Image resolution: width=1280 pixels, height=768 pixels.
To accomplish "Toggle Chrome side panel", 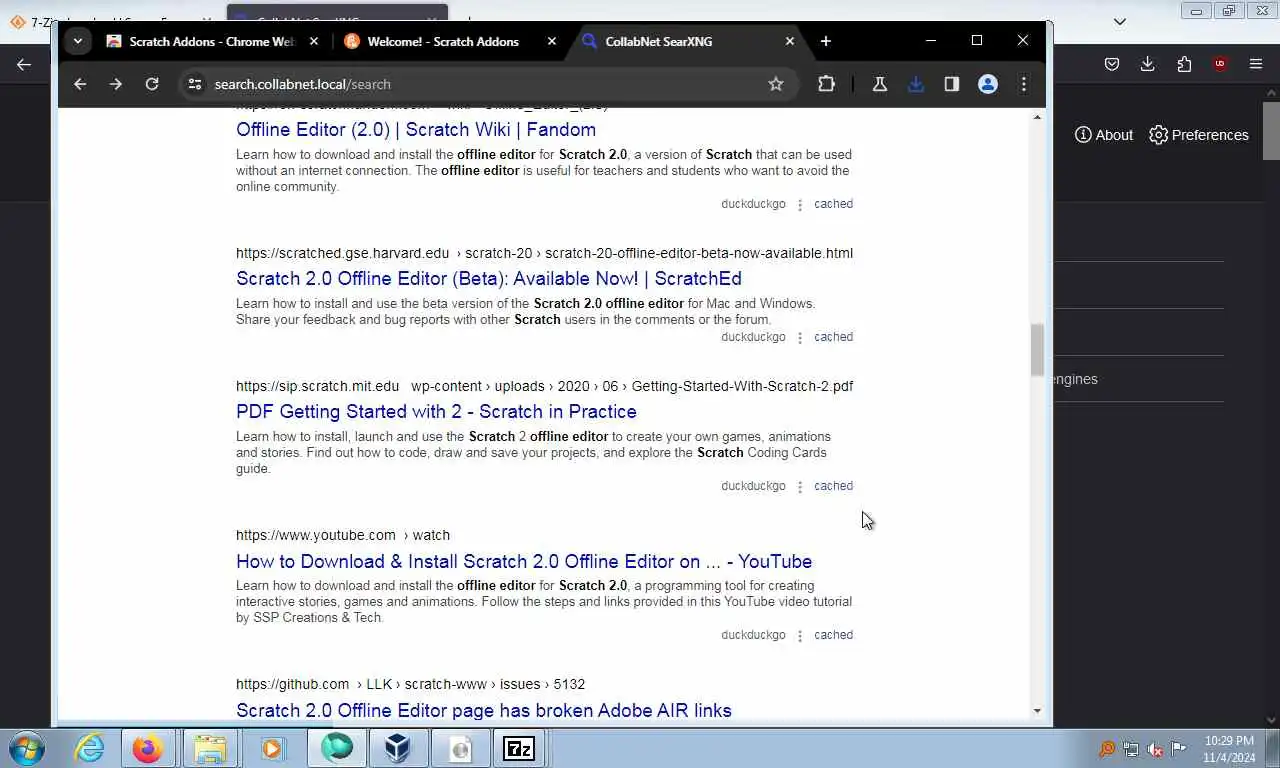I will [952, 84].
